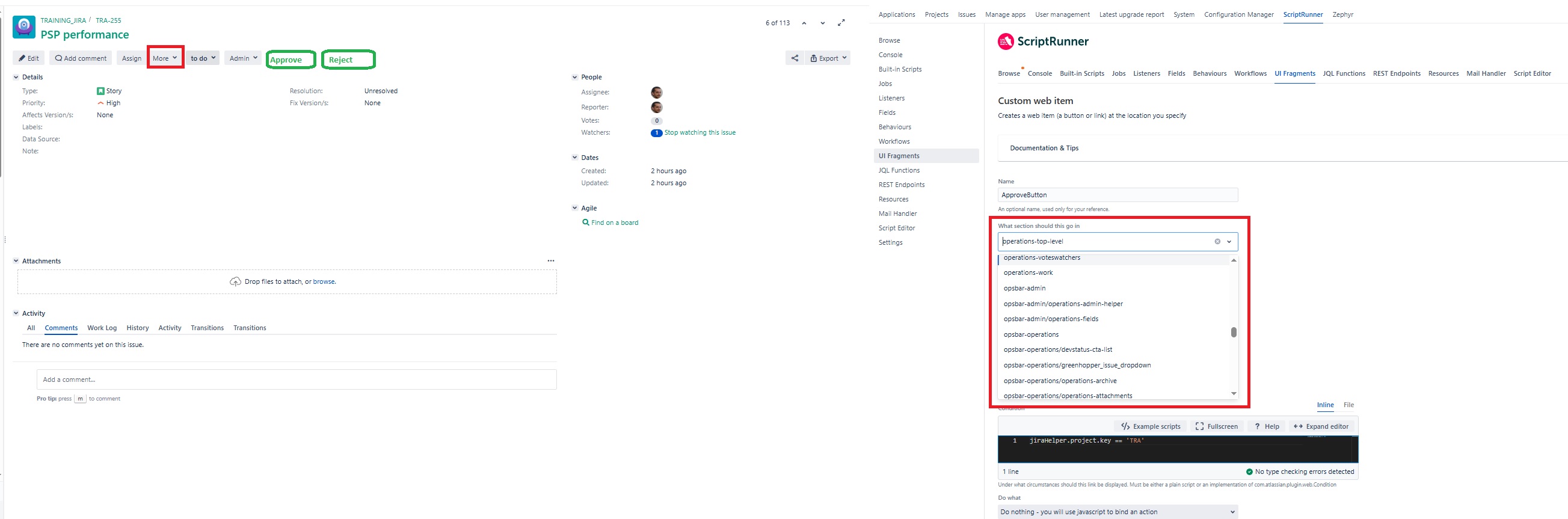Click the votes count badge
The image size is (1568, 519).
coord(656,120)
